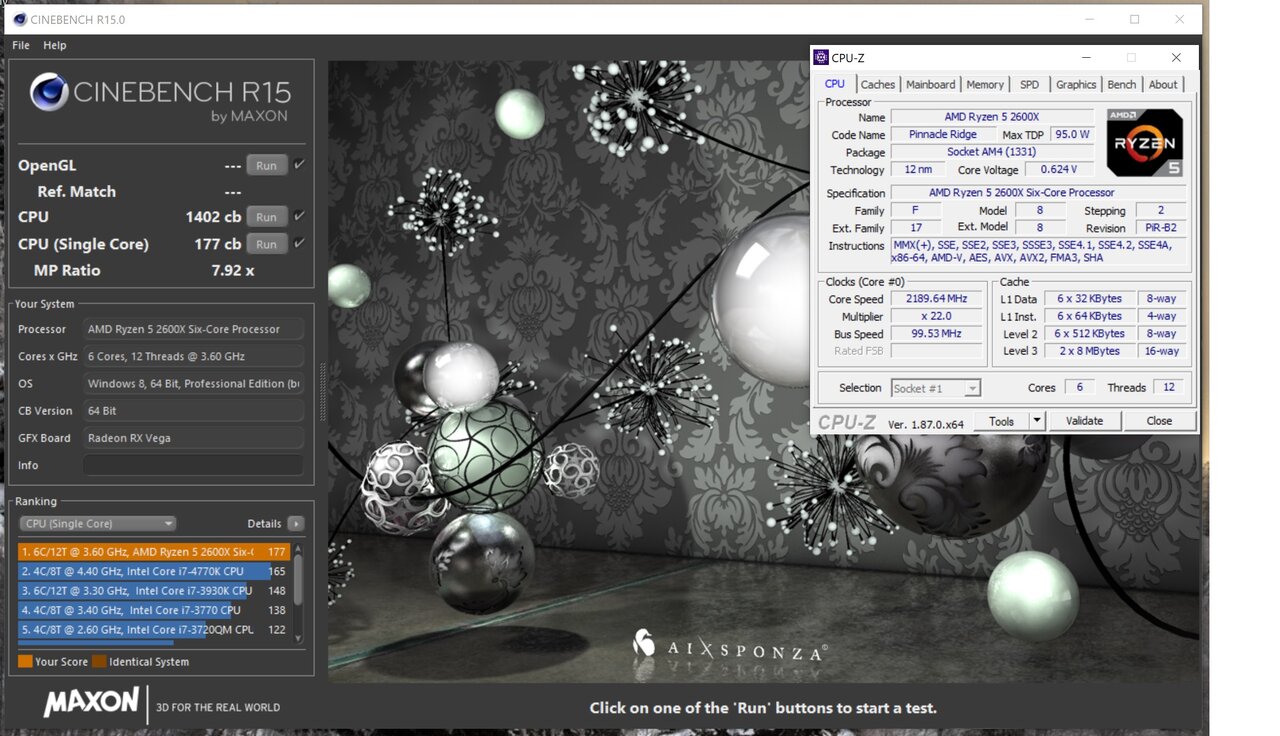
Task: Click the brown Identical System legend swatch
Action: click(100, 661)
